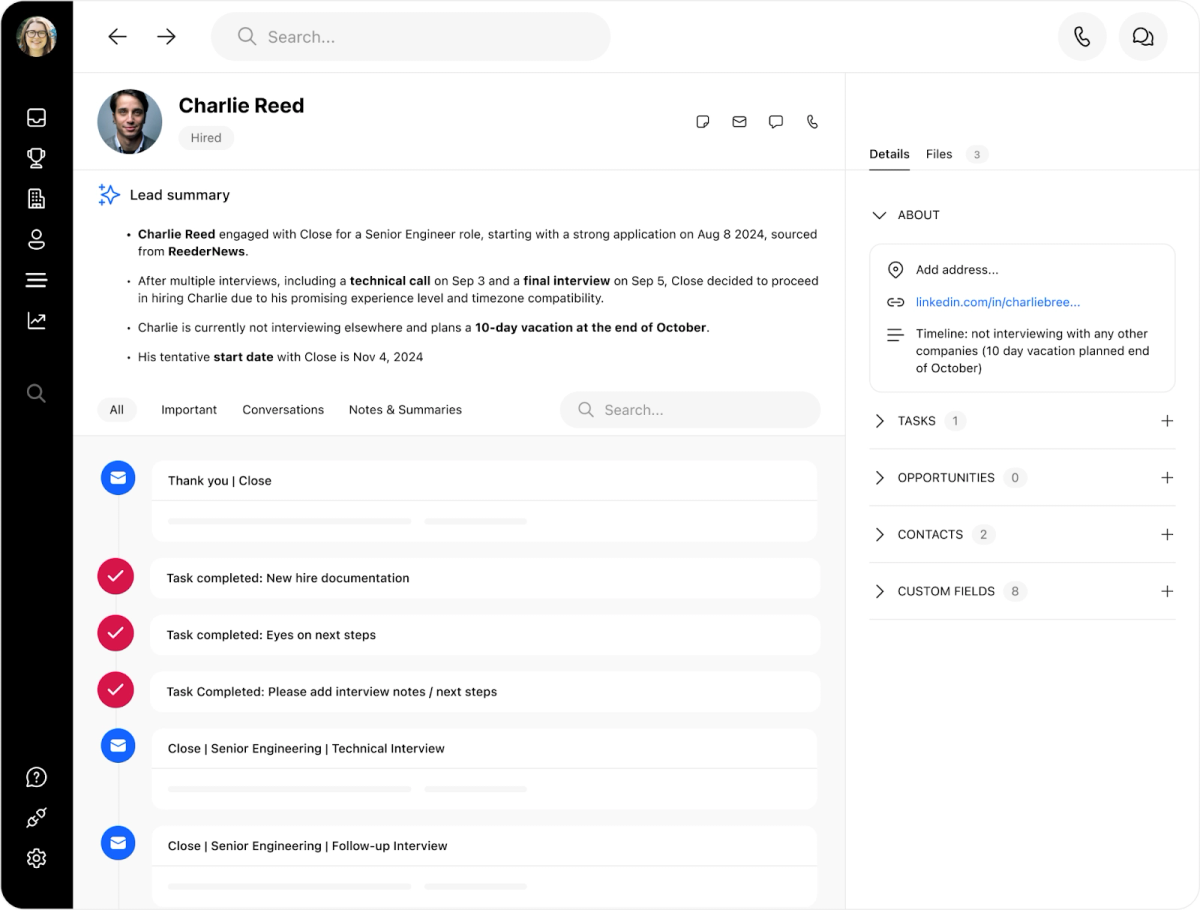The height and width of the screenshot is (910, 1200).
Task: Open 'Please add interview notes / next steps' task
Action: coord(485,692)
